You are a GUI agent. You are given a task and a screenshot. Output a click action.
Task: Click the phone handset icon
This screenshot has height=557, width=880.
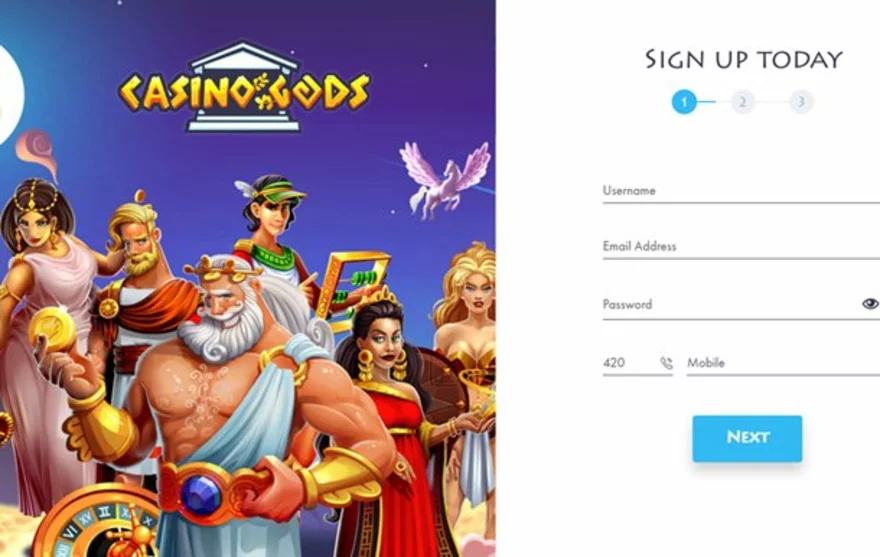coord(666,363)
